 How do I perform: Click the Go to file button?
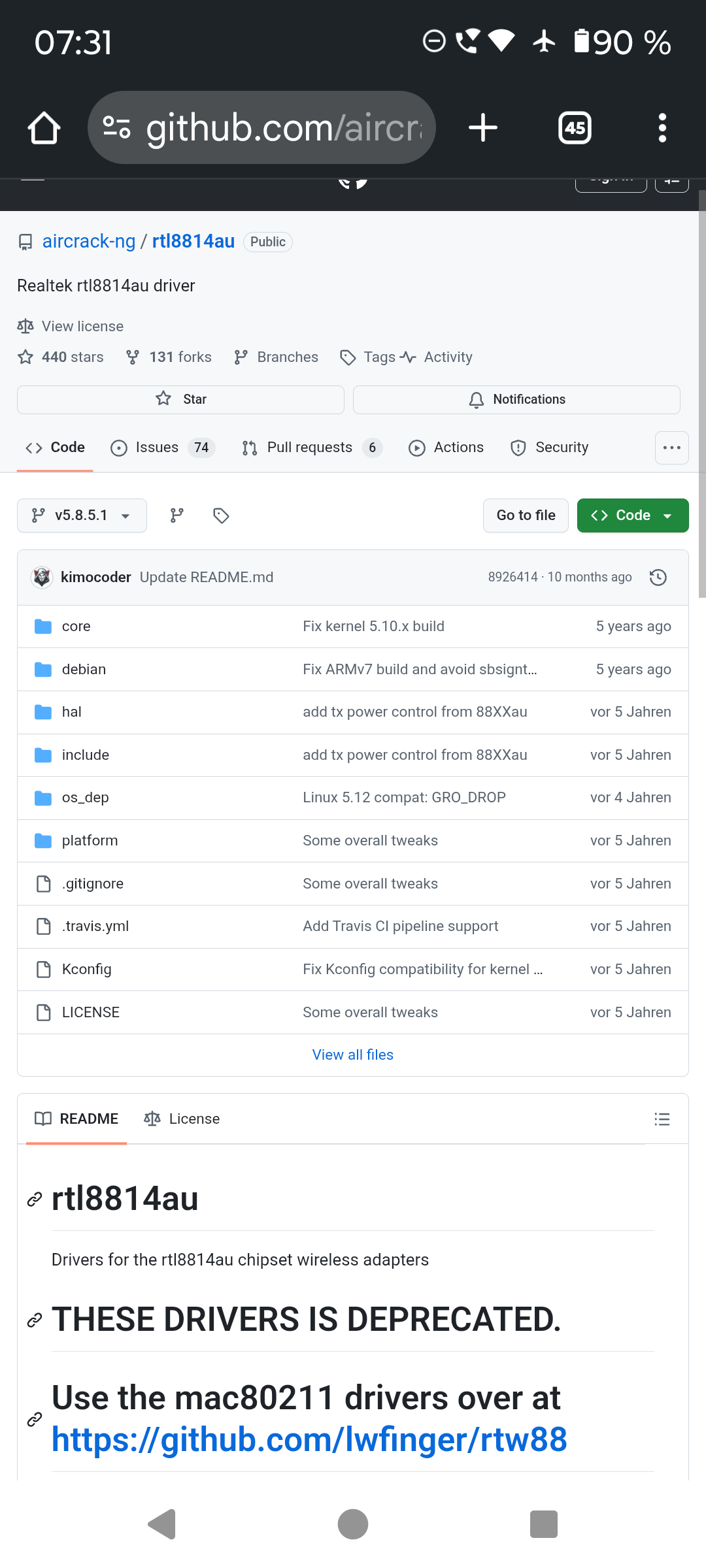tap(526, 515)
